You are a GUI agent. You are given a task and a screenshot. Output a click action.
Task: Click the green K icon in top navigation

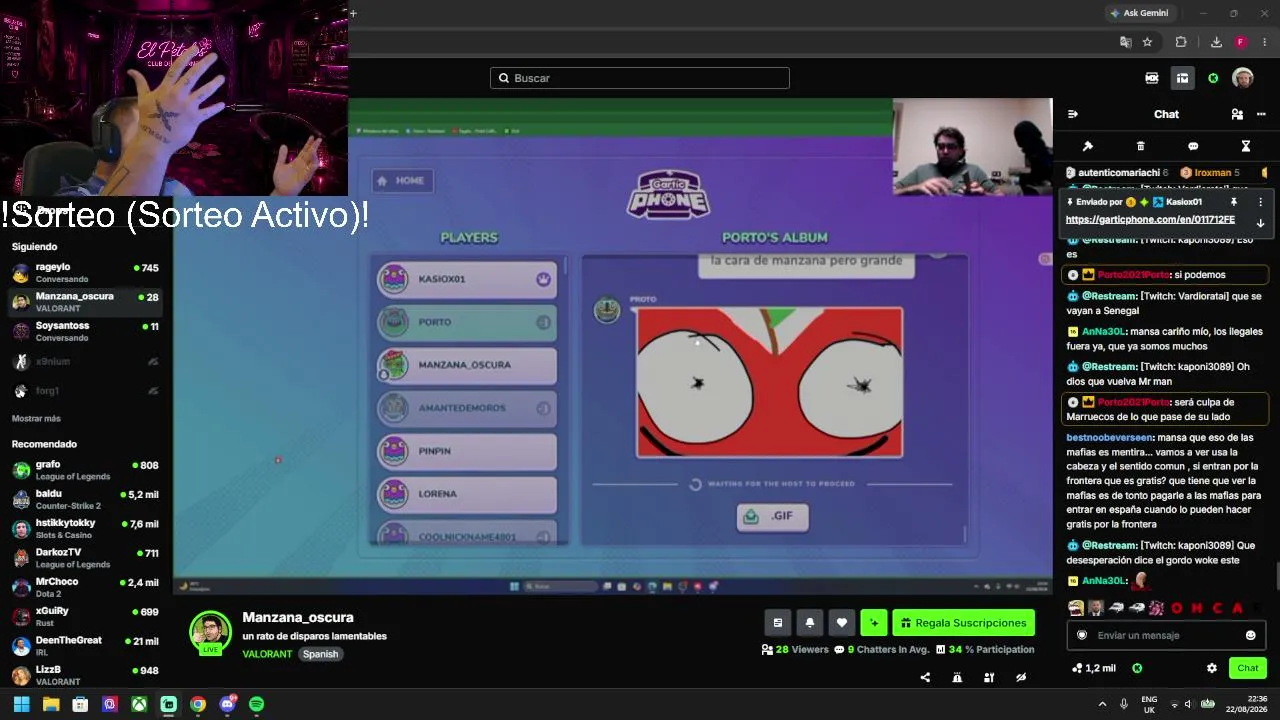pos(1213,78)
